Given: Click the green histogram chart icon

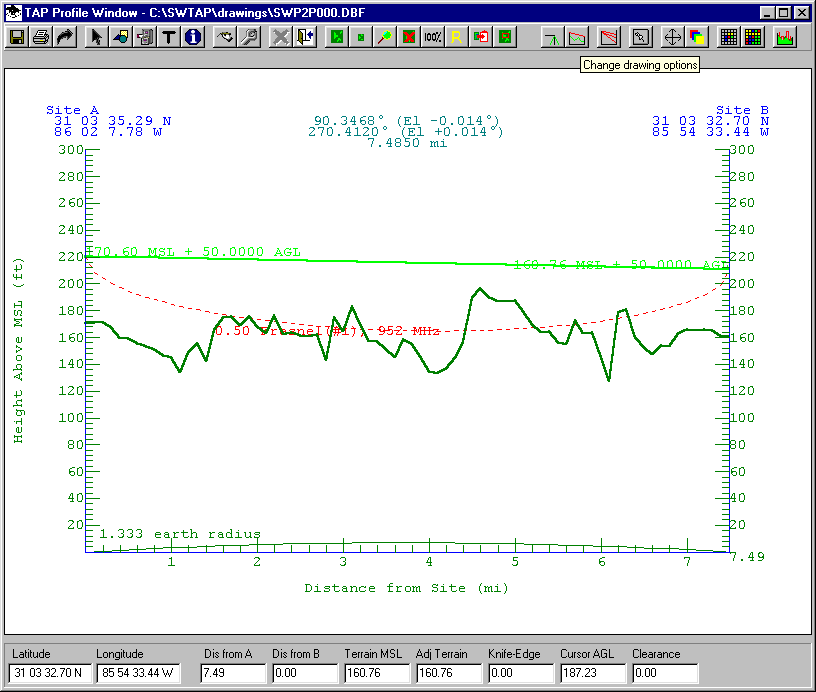Looking at the screenshot, I should click(785, 37).
